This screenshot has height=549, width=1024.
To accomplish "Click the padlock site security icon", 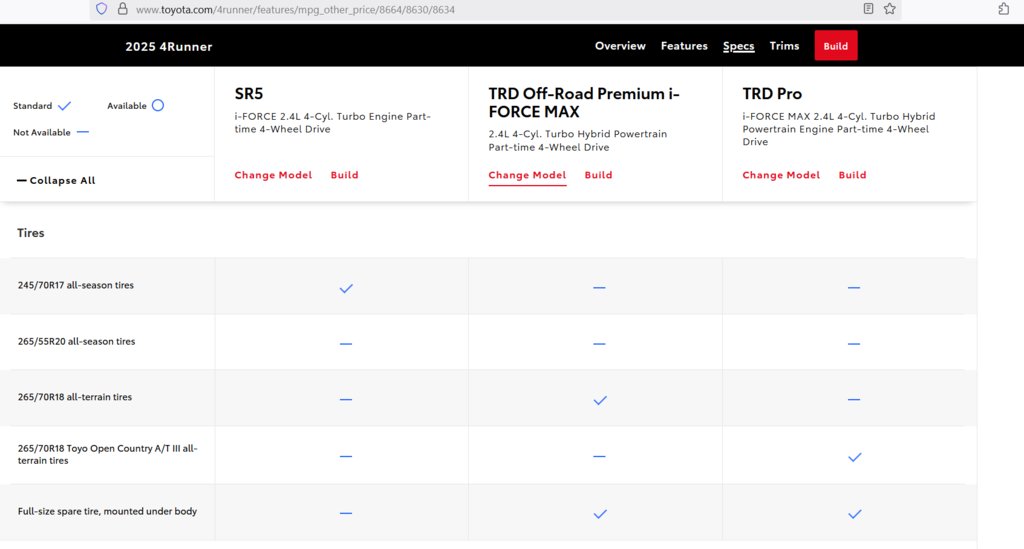I will point(122,8).
